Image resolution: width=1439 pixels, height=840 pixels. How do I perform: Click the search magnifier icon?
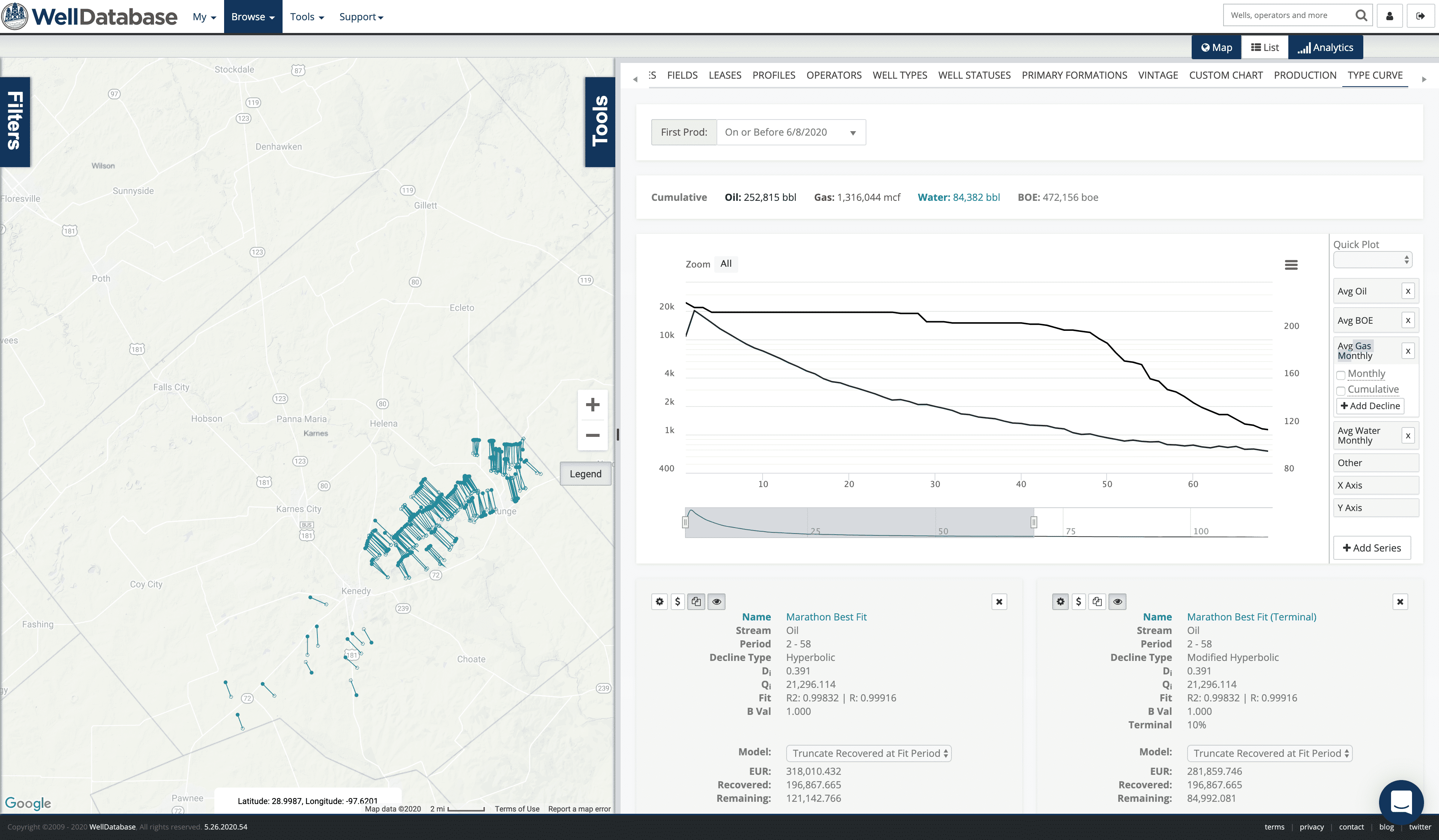[1361, 15]
